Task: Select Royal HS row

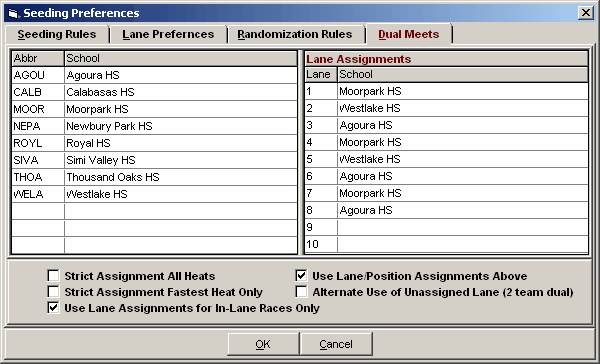Action: [x=181, y=143]
